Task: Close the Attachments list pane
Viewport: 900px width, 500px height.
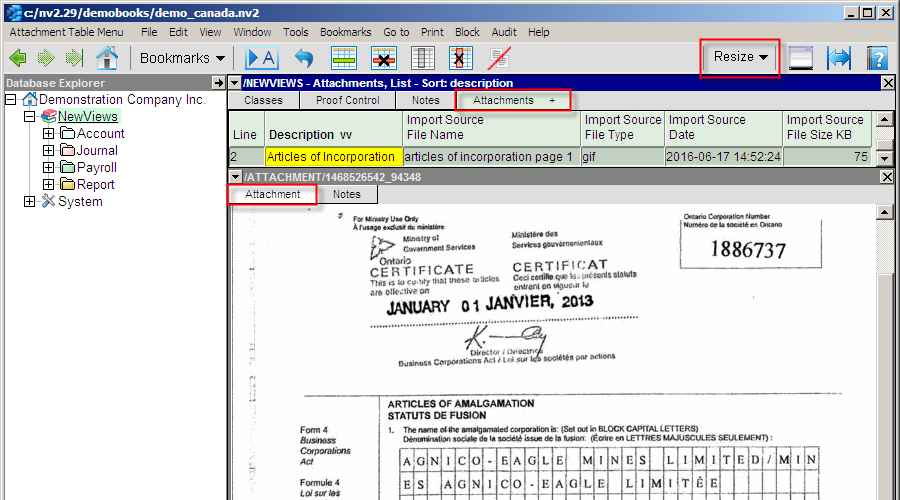Action: click(x=887, y=83)
